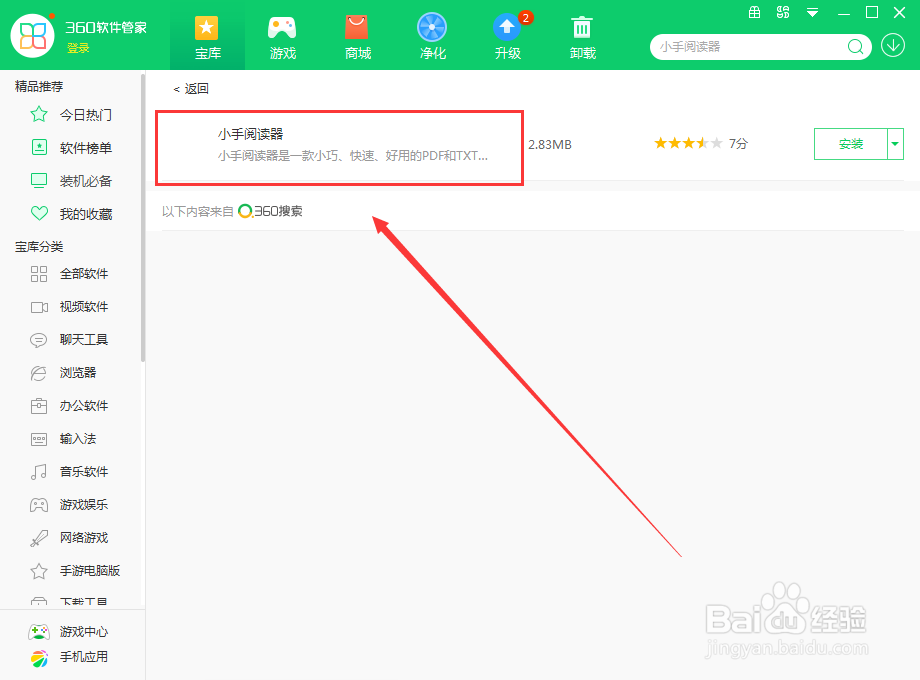This screenshot has width=920, height=680.
Task: Select 聊天工具 category
Action: pyautogui.click(x=84, y=339)
